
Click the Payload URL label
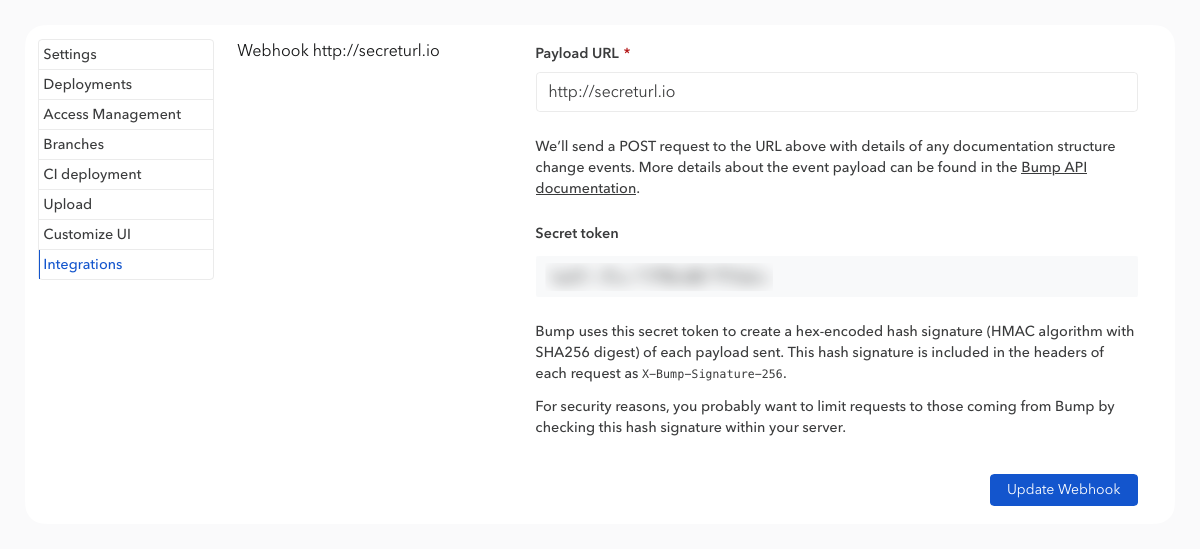pos(577,53)
